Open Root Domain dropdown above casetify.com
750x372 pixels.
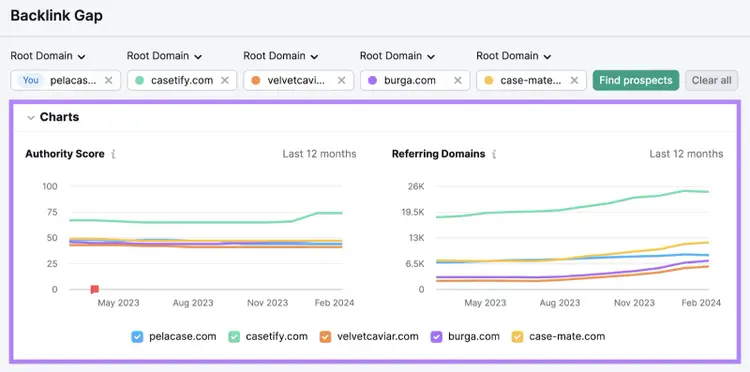click(164, 56)
